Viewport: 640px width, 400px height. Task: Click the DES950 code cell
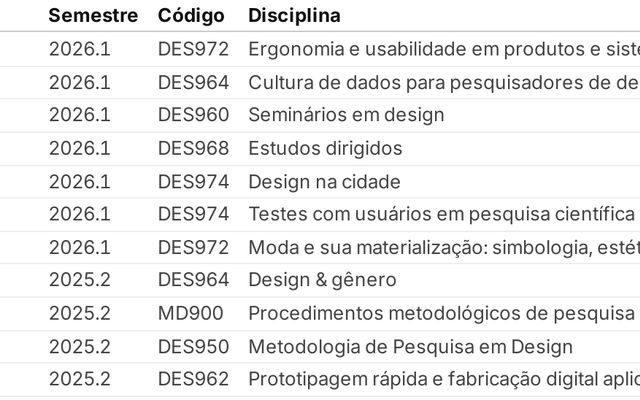click(x=193, y=347)
